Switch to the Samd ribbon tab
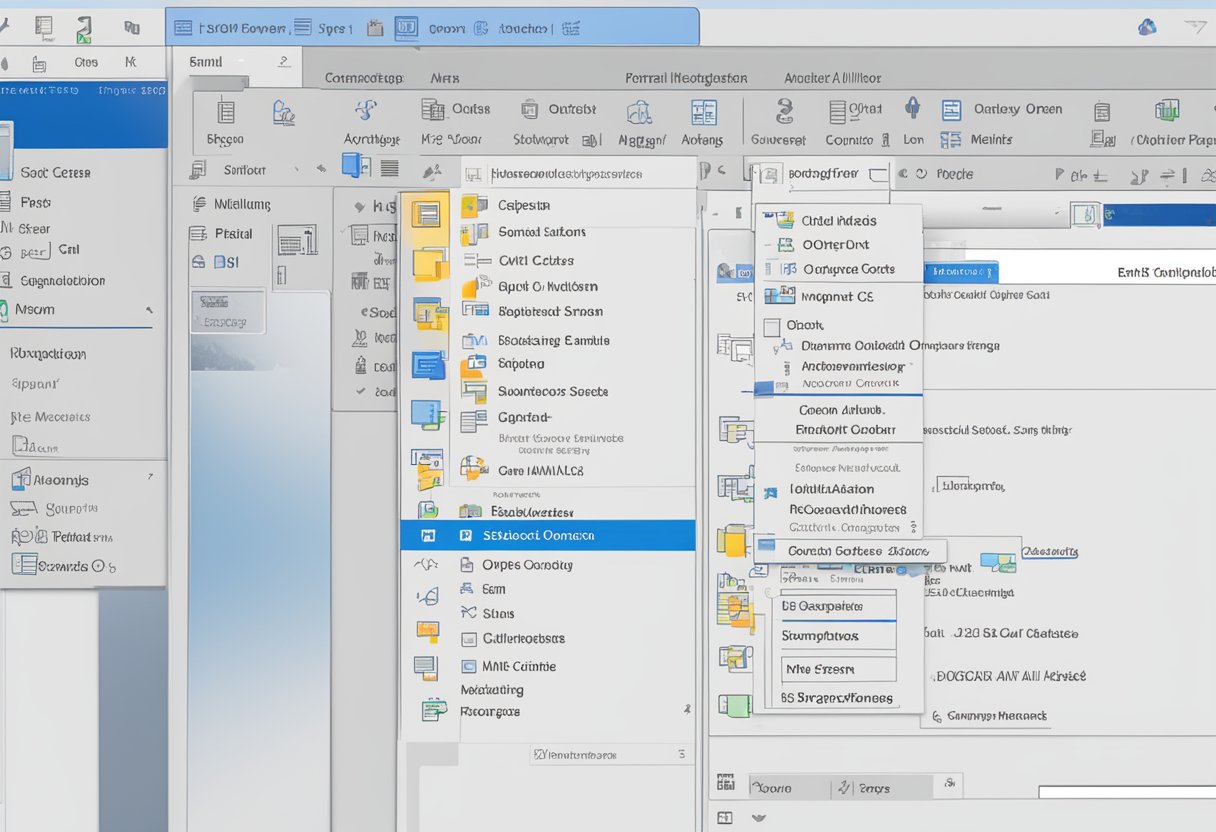The image size is (1216, 832). [207, 61]
